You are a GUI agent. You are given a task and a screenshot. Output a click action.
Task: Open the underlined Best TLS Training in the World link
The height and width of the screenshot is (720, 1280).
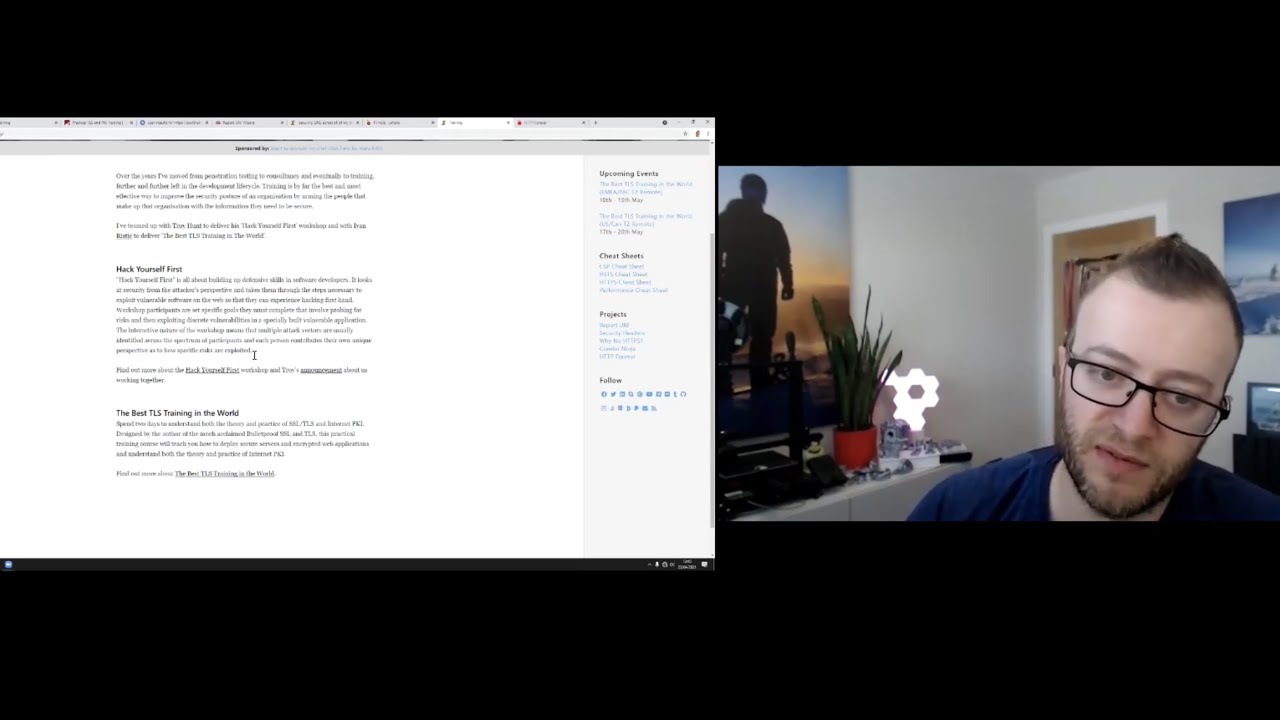tap(224, 474)
